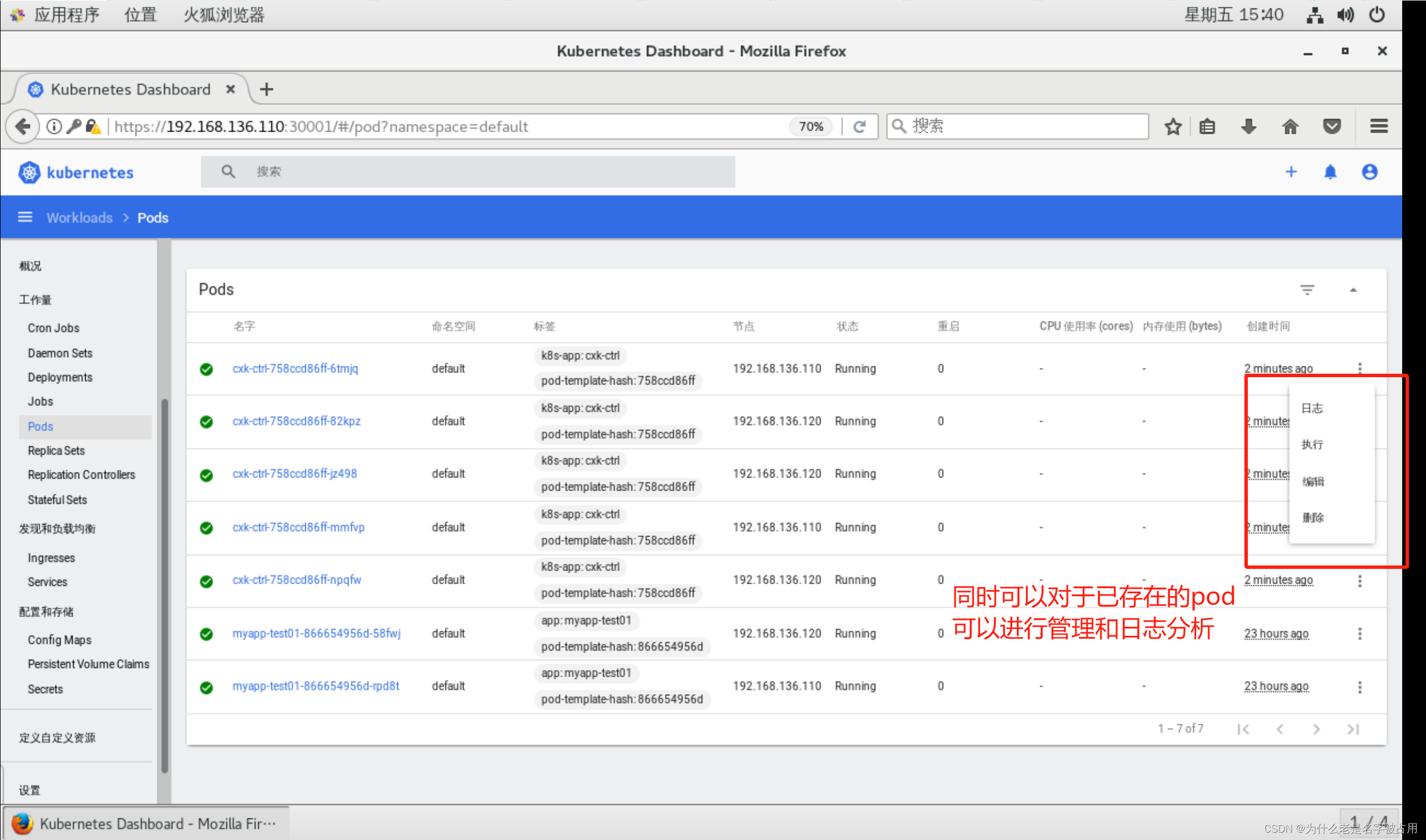Click the notifications bell icon

1333,172
